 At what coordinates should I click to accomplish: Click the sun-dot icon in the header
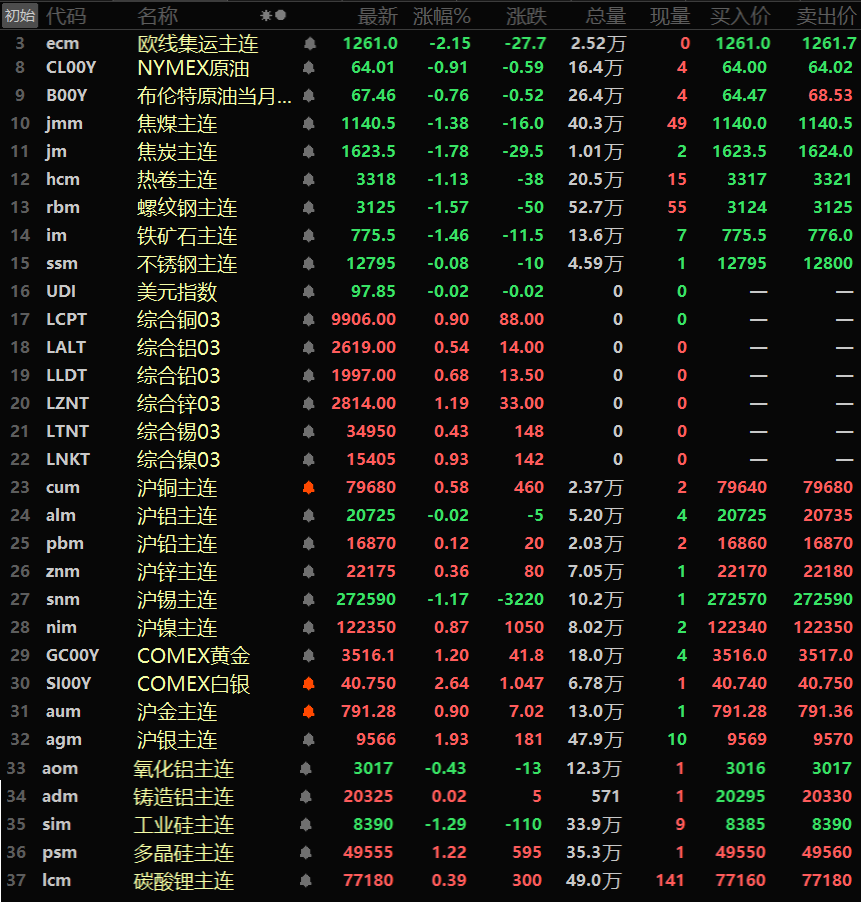click(273, 16)
